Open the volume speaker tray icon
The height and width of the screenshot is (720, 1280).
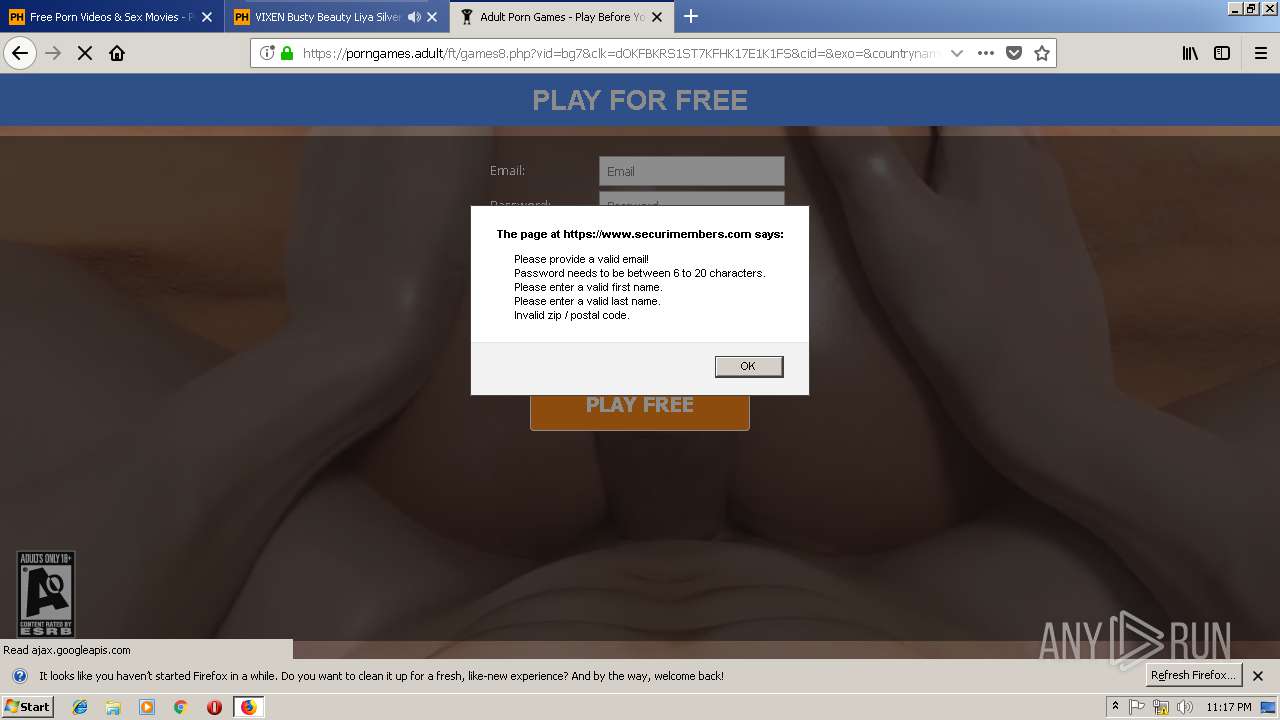click(1185, 707)
